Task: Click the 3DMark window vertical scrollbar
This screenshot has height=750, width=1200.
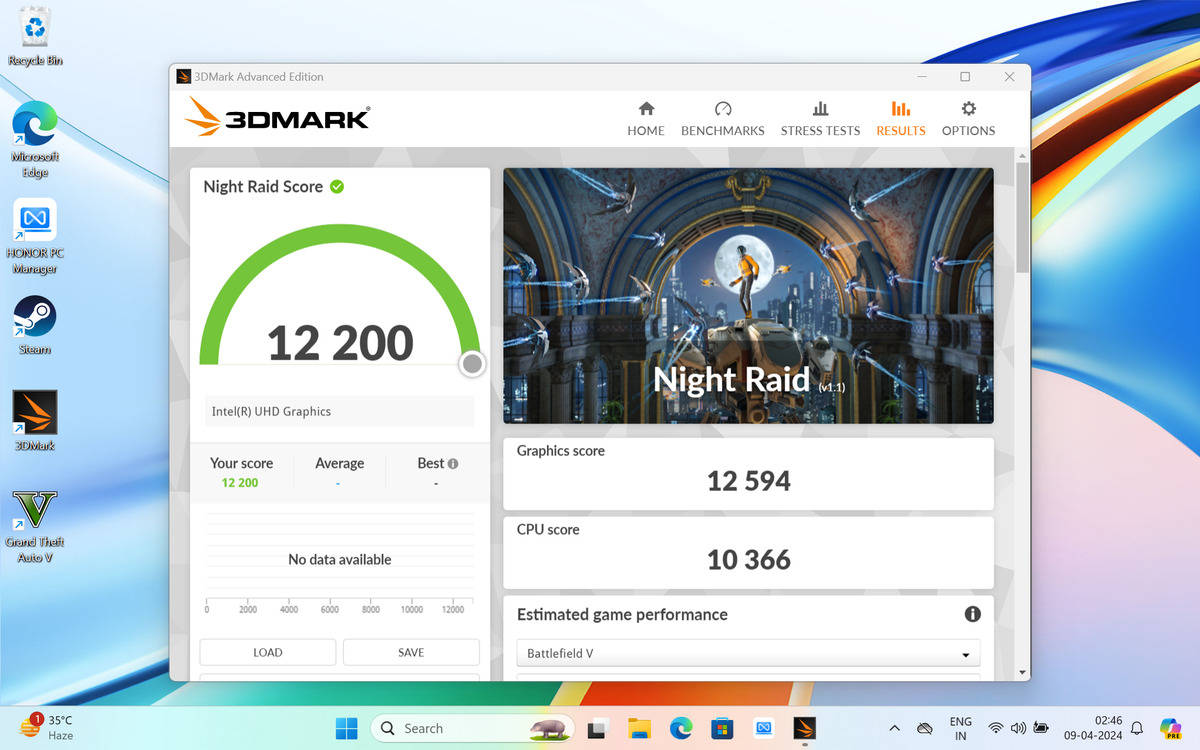Action: click(x=1022, y=217)
